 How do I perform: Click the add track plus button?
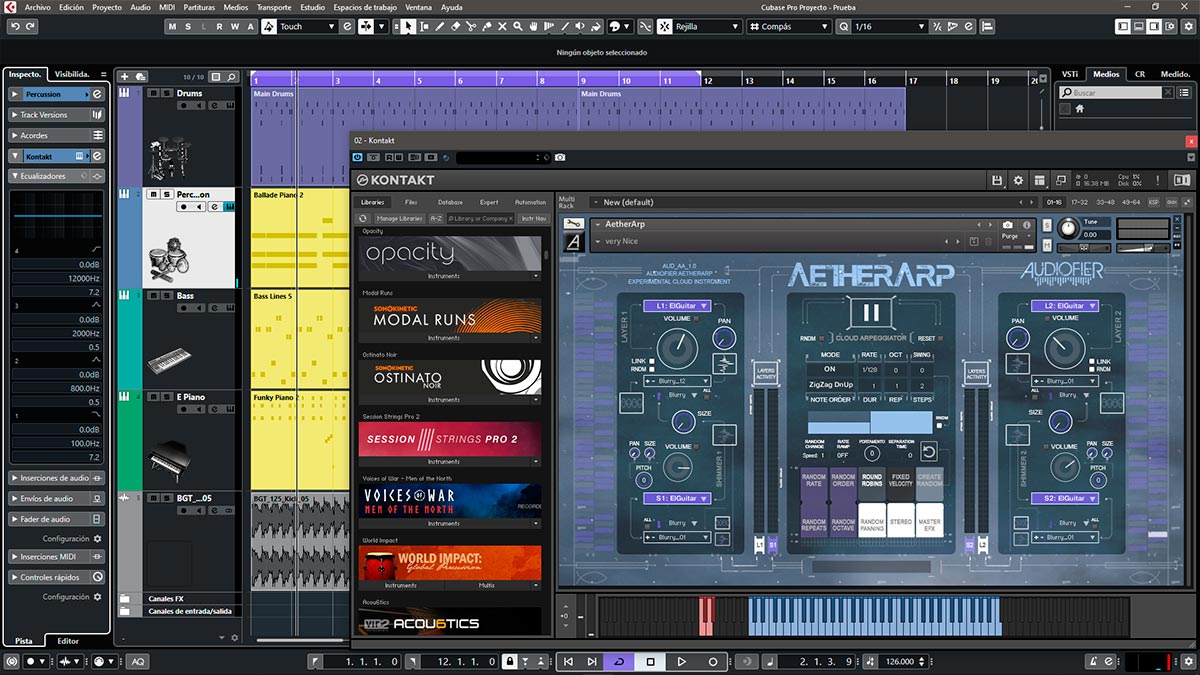point(123,76)
